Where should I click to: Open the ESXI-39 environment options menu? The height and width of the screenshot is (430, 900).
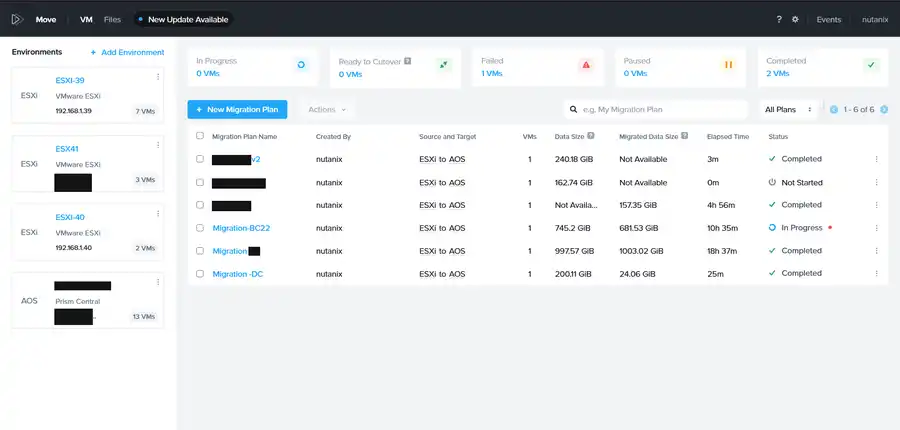[x=158, y=77]
